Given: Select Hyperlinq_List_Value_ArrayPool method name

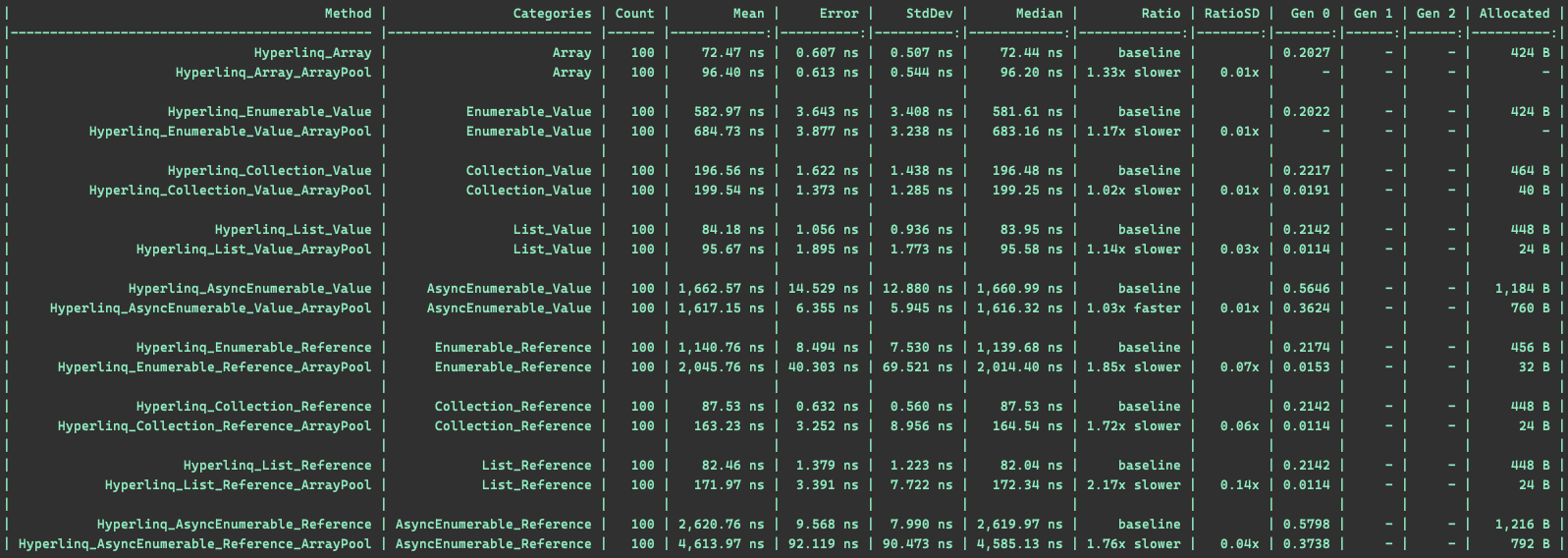Looking at the screenshot, I should [x=254, y=250].
